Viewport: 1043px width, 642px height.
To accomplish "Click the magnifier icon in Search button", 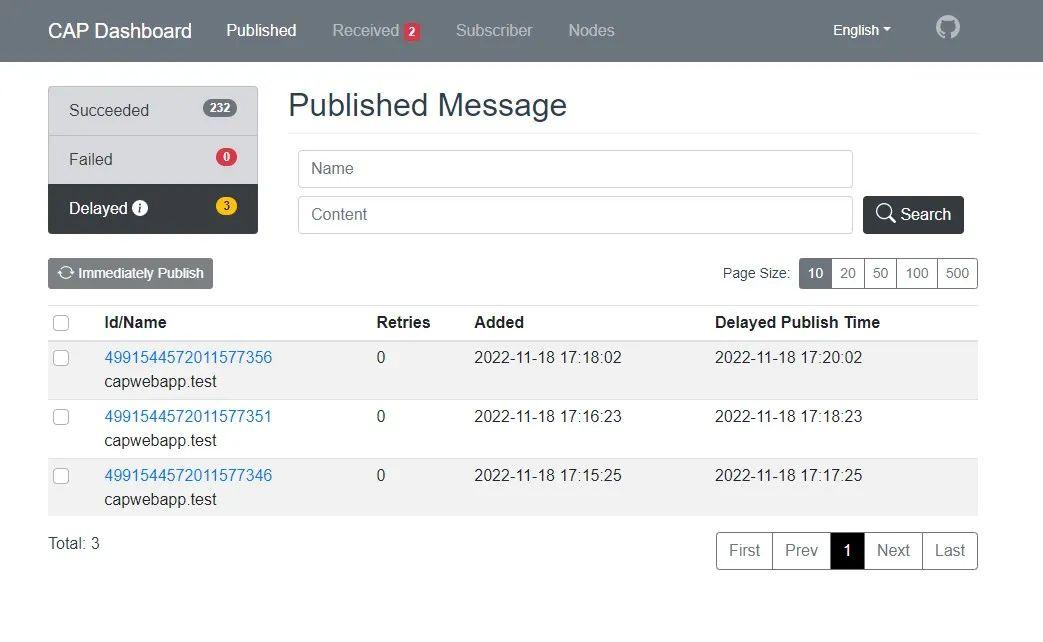I will point(885,213).
